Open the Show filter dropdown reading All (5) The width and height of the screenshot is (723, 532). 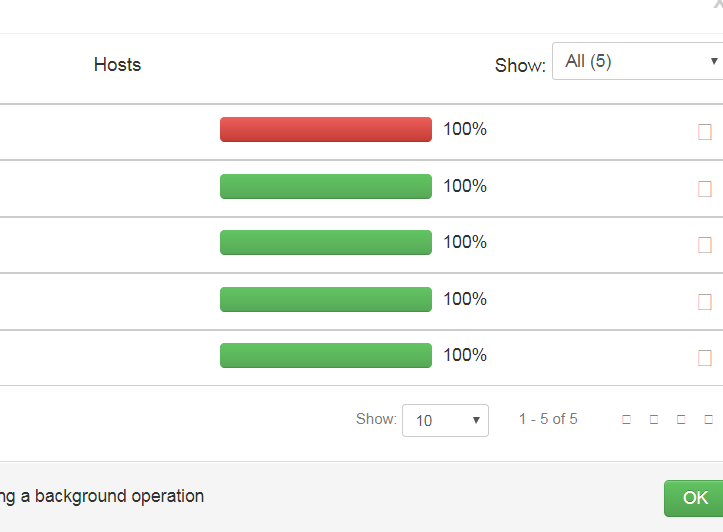coord(637,61)
